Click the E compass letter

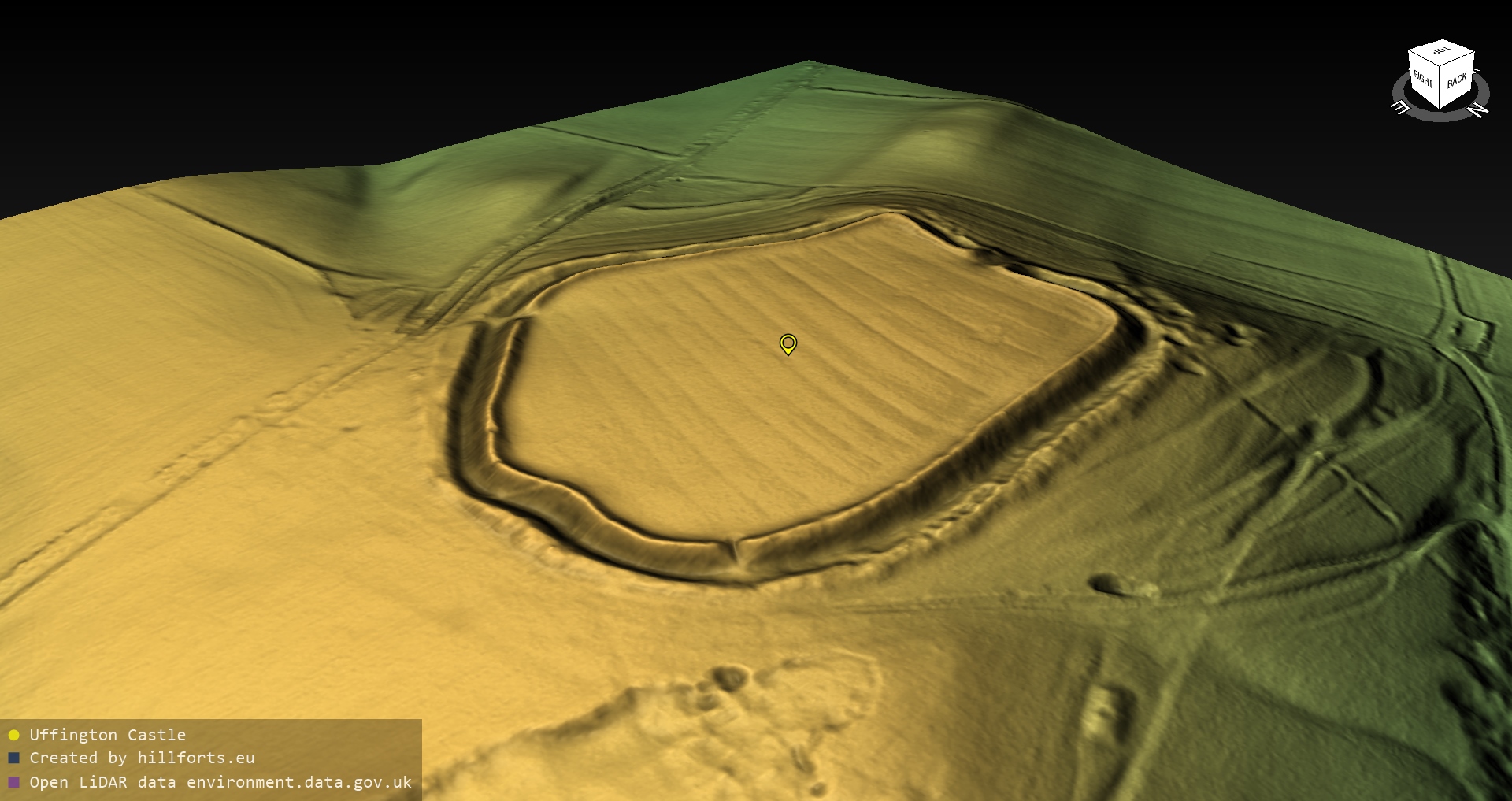pyautogui.click(x=1400, y=107)
